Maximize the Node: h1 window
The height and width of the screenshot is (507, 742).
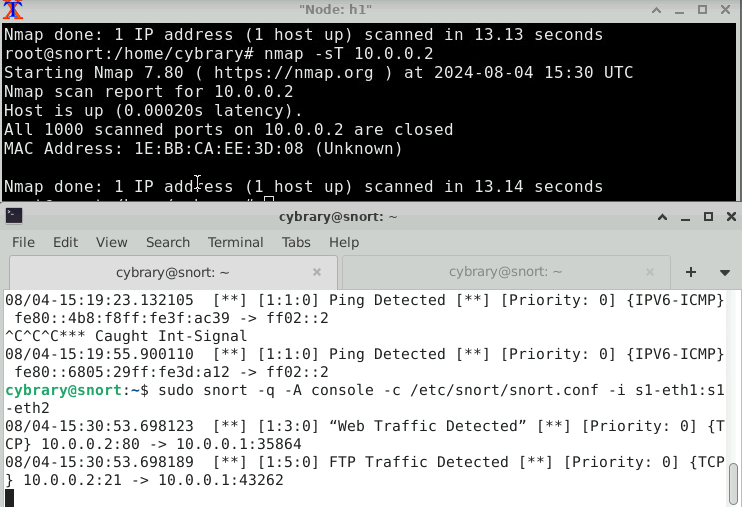(702, 9)
